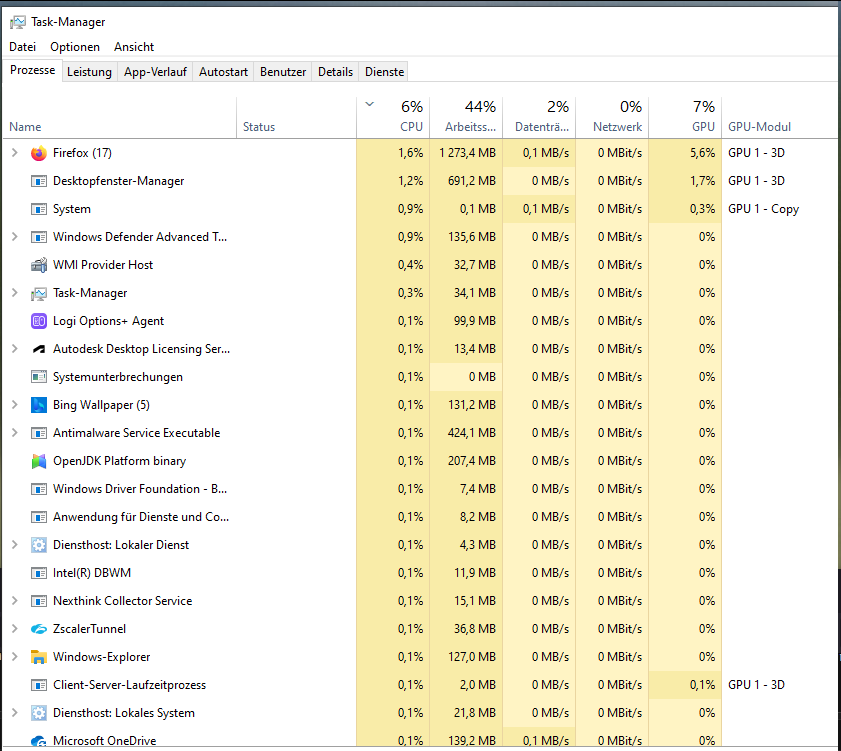Click the Antimalware Service Executable icon
Screen dimensions: 841x751
[39, 433]
